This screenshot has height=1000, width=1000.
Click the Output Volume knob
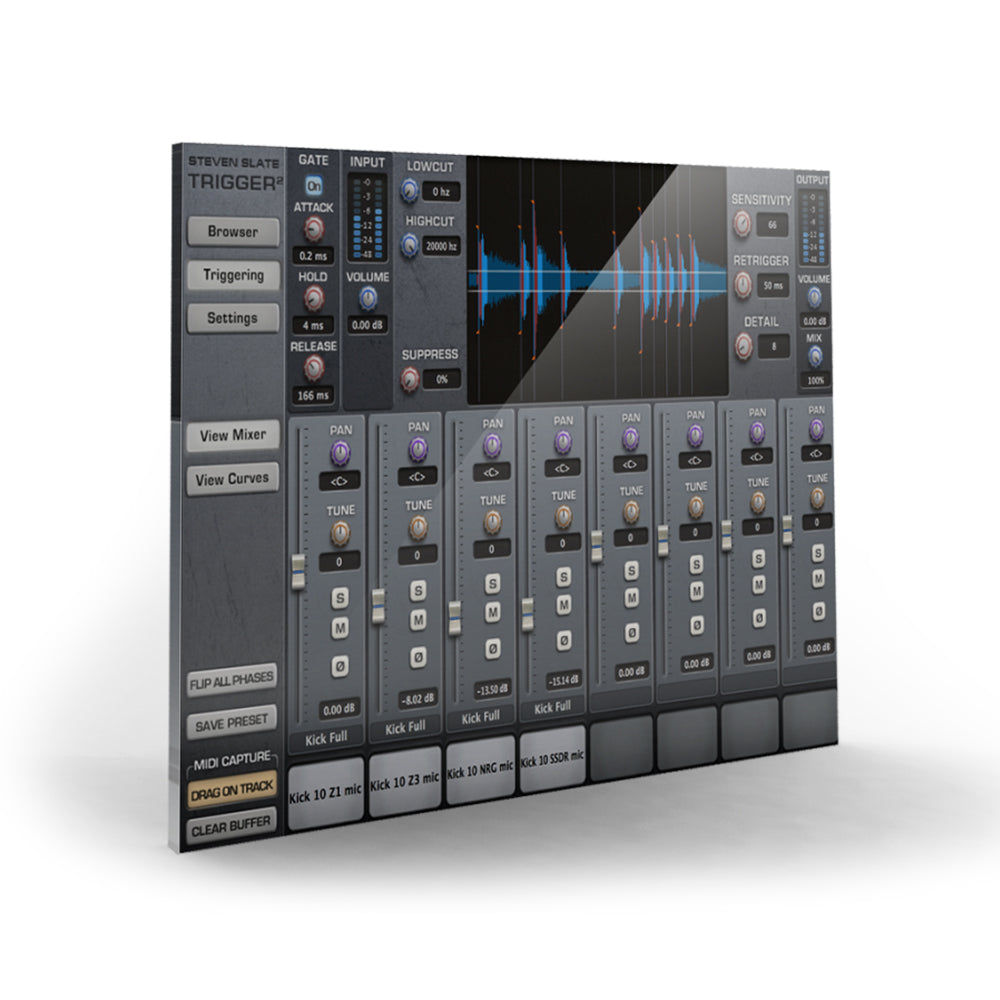[x=814, y=297]
